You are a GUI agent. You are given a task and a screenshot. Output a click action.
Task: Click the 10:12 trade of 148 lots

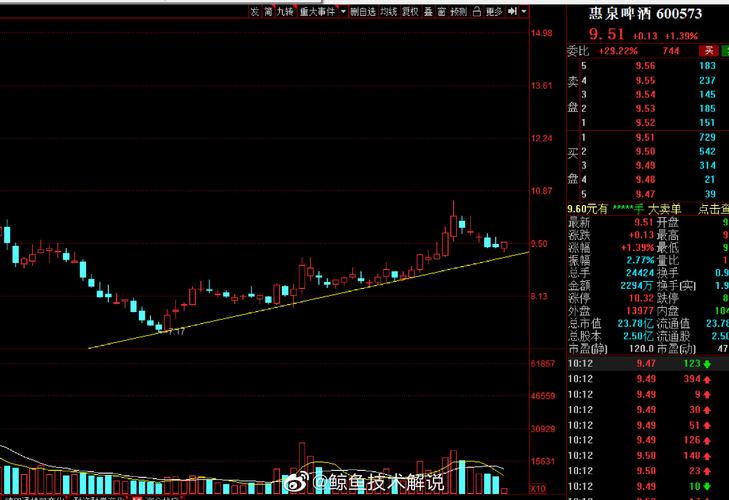pos(648,455)
